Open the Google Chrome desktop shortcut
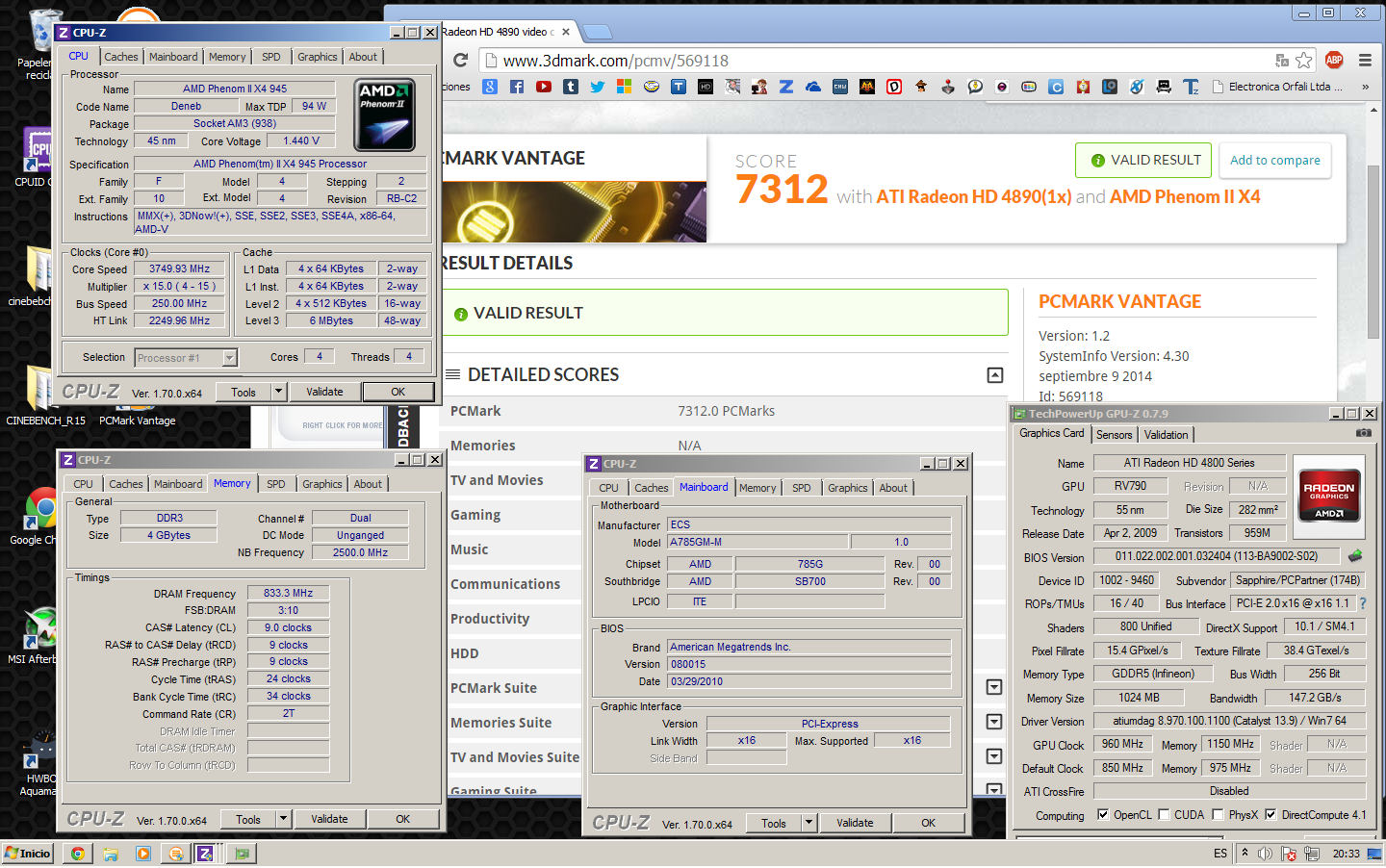The height and width of the screenshot is (868, 1386). [37, 517]
